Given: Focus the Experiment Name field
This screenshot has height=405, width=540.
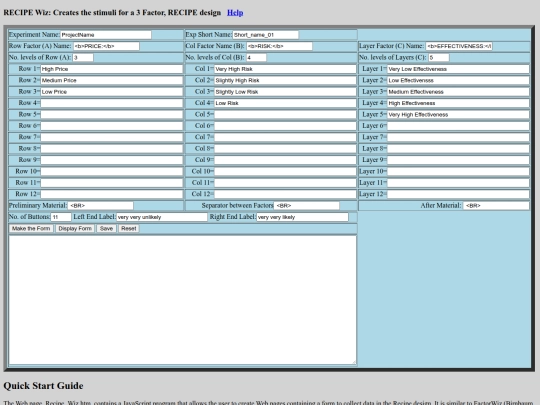Looking at the screenshot, I should [106, 35].
